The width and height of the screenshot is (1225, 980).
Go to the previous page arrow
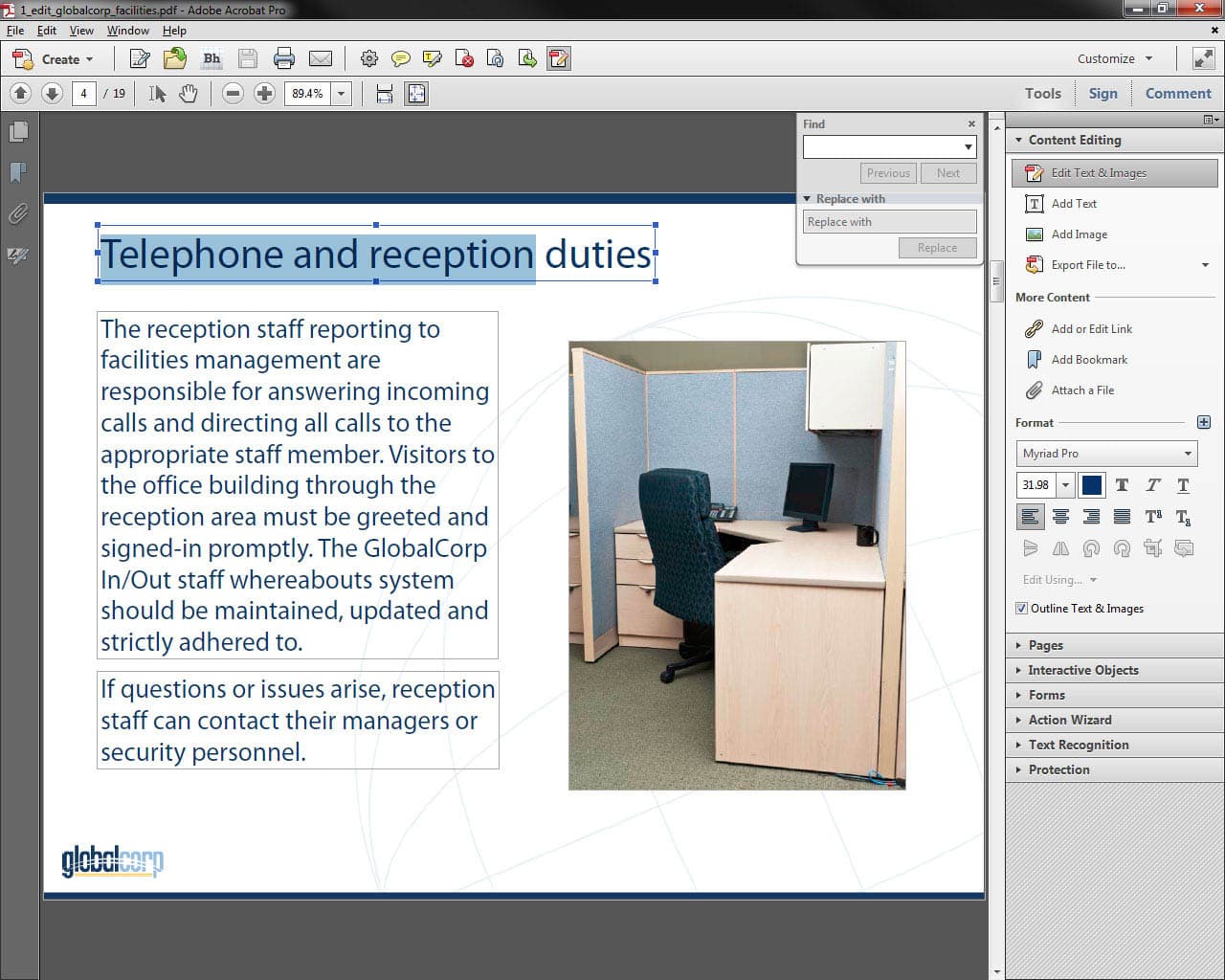(21, 94)
